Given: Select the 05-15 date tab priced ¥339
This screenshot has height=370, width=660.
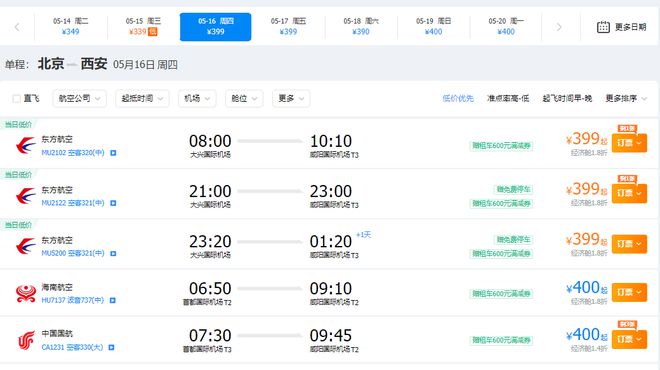Looking at the screenshot, I should tap(143, 27).
